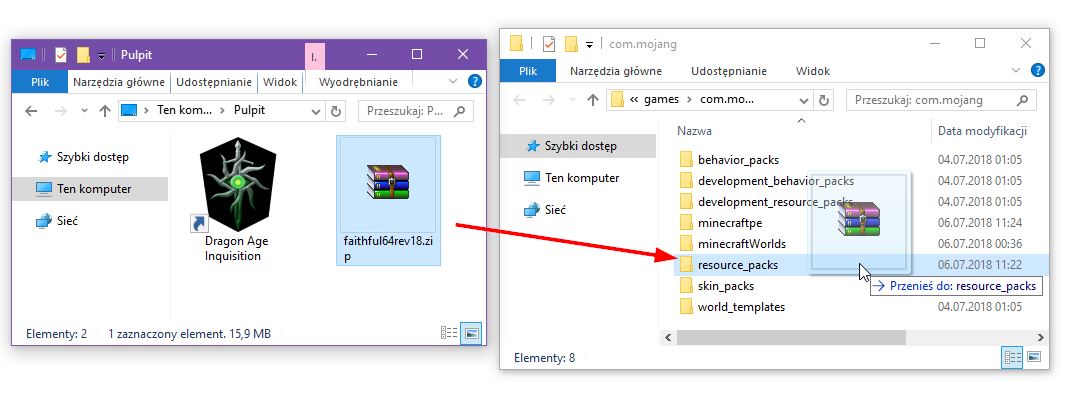Expand com.mojang address bar history dropdown
Viewport: 1070px width, 394px height.
click(x=804, y=100)
